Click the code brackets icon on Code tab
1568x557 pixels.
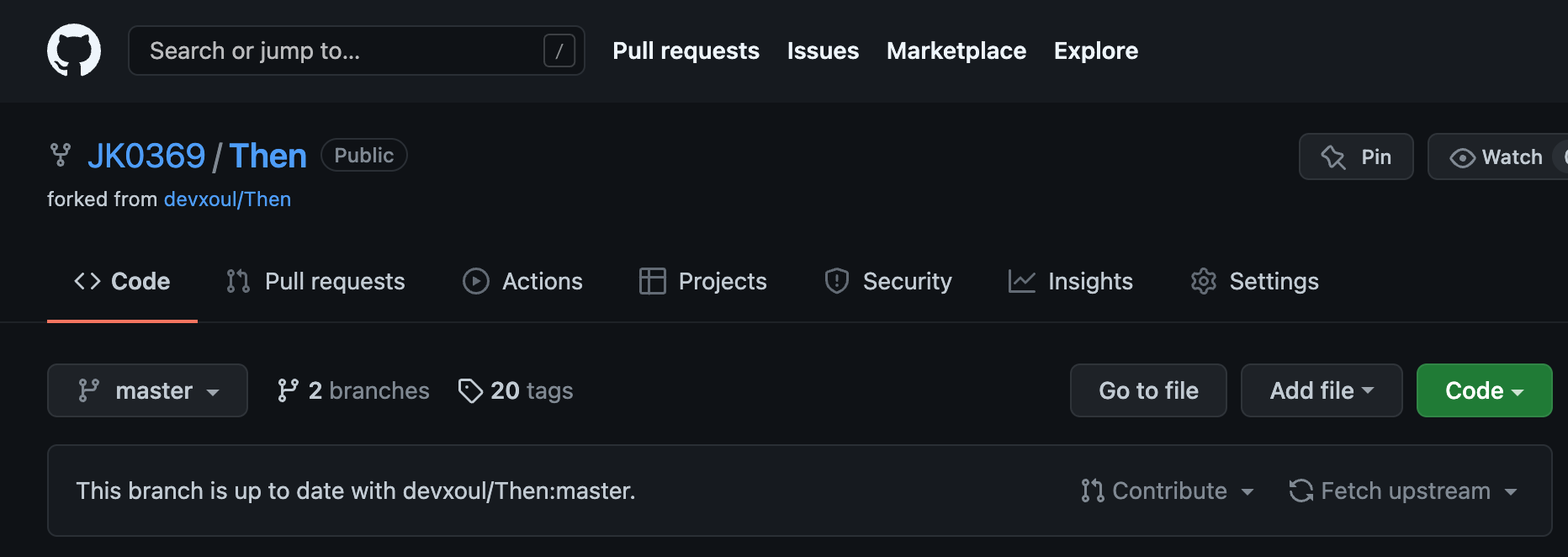[87, 281]
